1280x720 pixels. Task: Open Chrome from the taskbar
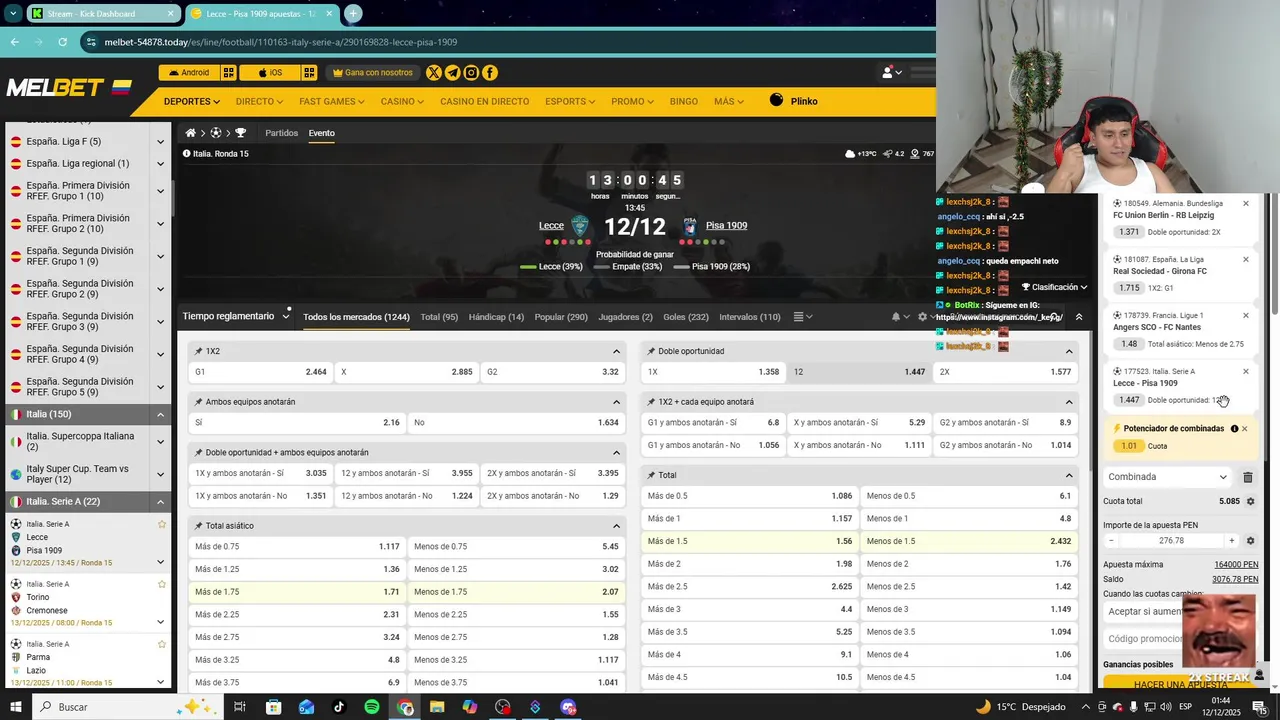pyautogui.click(x=405, y=707)
